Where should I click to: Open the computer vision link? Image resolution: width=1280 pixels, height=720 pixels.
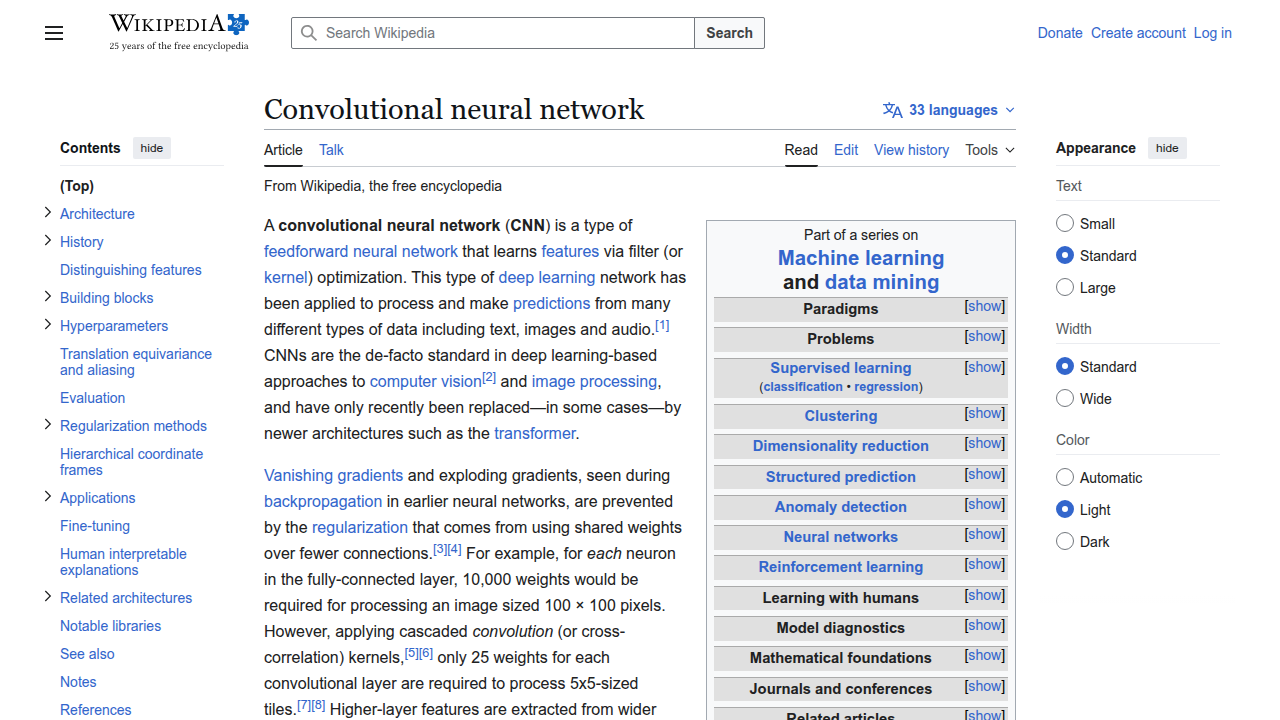[x=426, y=382]
